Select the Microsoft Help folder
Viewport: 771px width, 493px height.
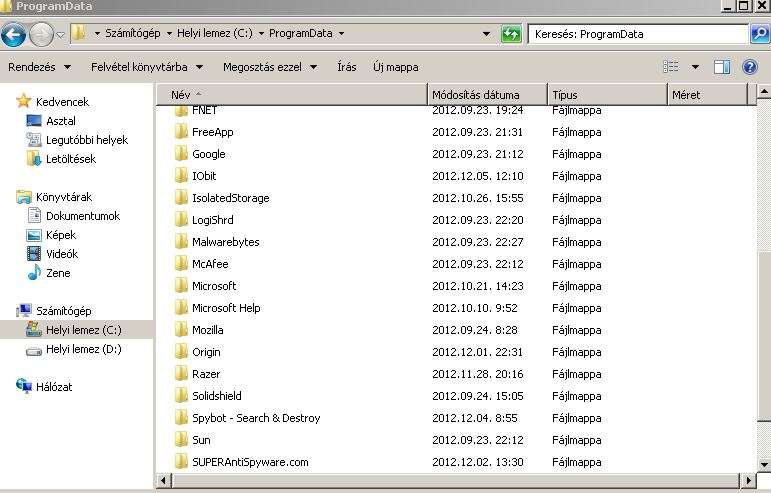coord(226,308)
